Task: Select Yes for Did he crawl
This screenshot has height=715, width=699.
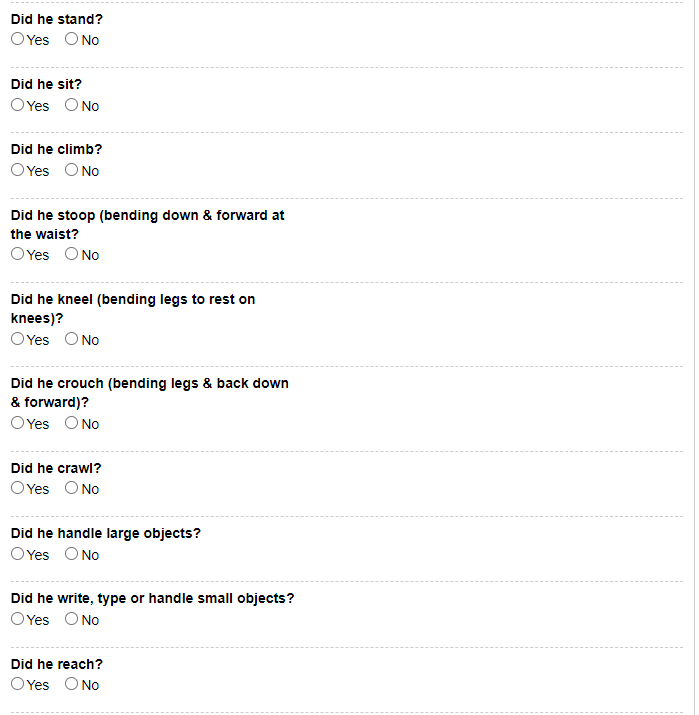Action: pos(18,488)
